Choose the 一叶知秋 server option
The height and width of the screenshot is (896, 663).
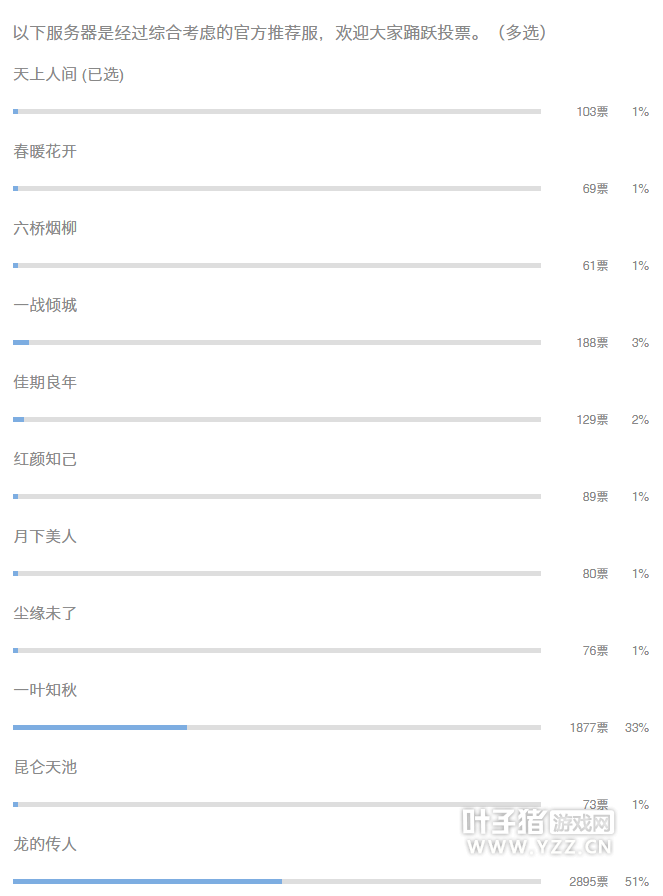click(45, 691)
